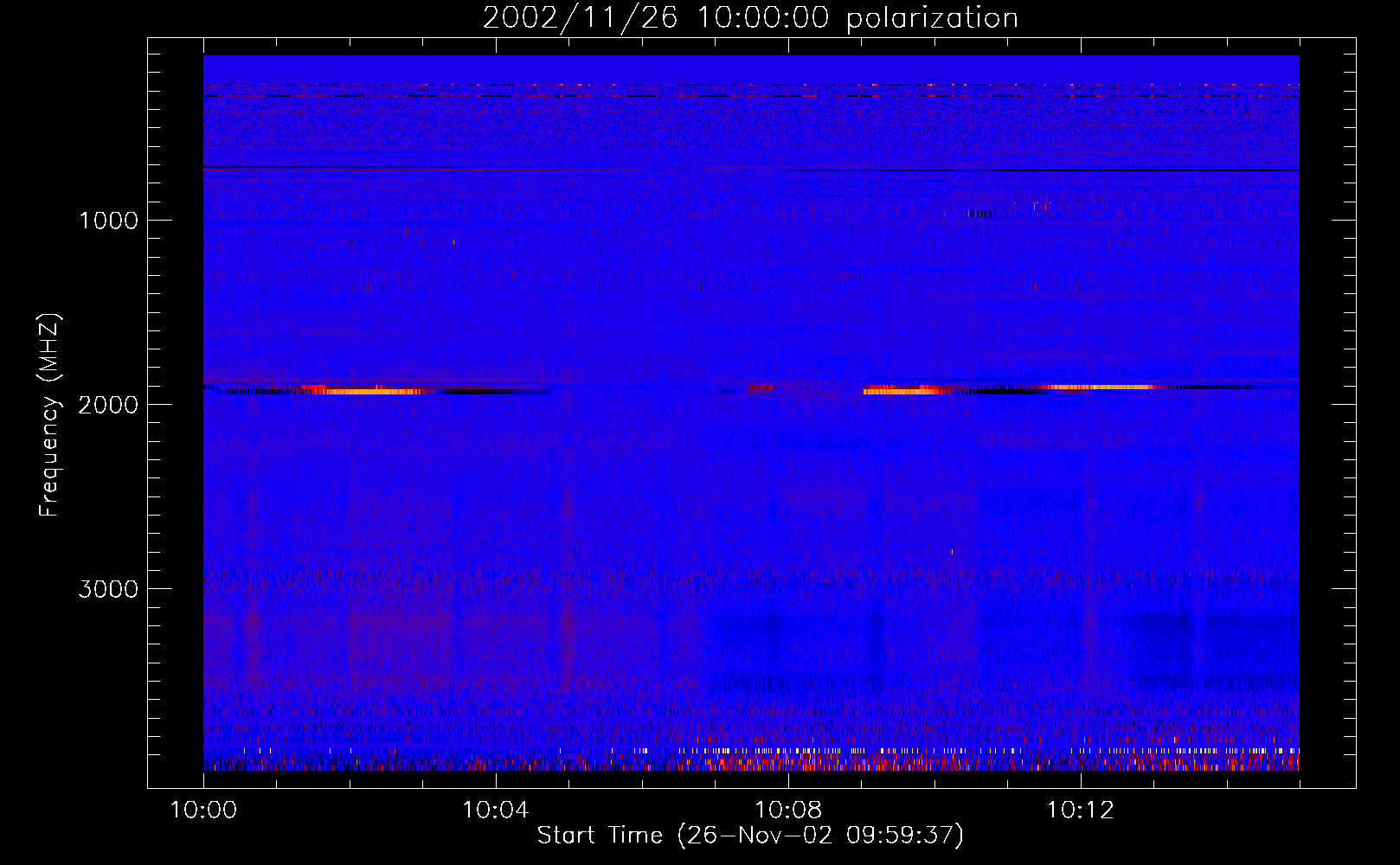
Task: Click the 'Frequency (MHZ)' axis label
Action: coord(49,415)
